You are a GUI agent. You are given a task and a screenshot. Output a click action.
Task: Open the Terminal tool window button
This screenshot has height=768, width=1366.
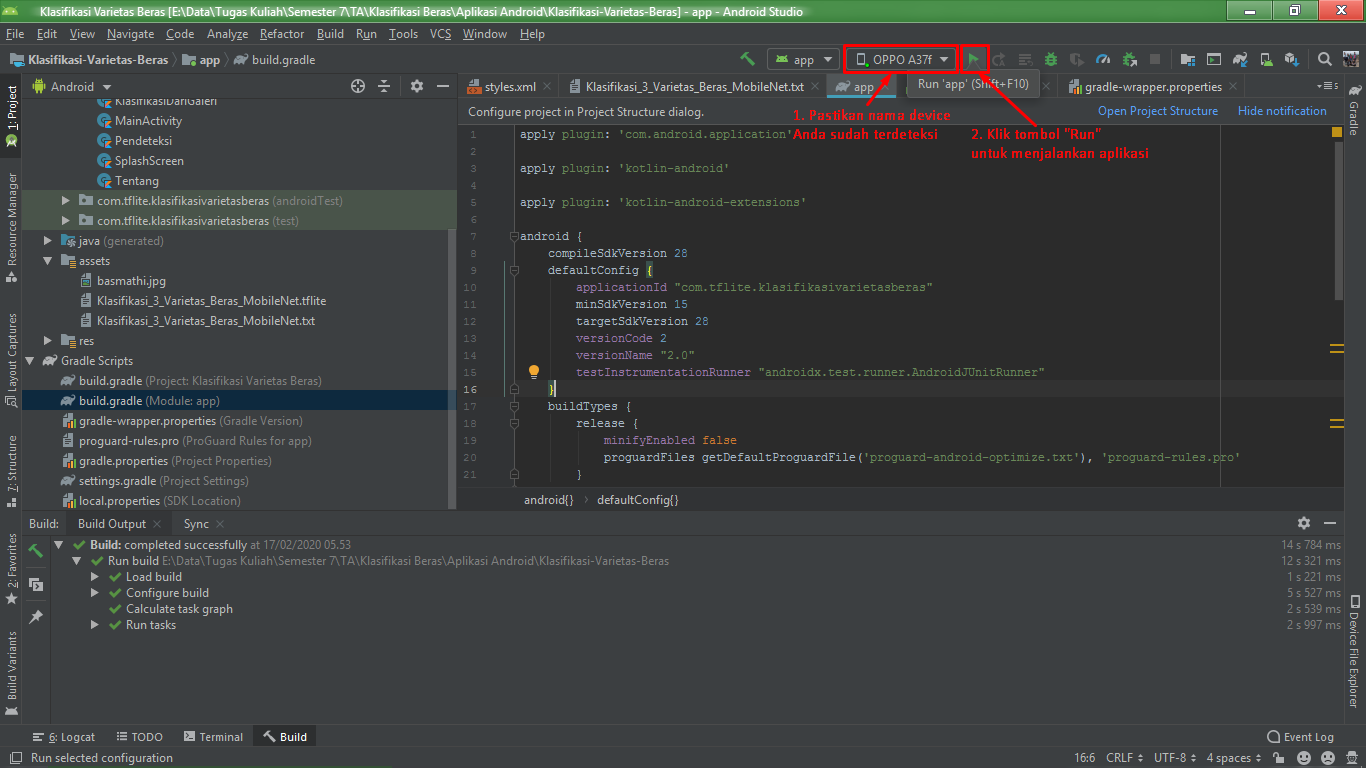[213, 737]
